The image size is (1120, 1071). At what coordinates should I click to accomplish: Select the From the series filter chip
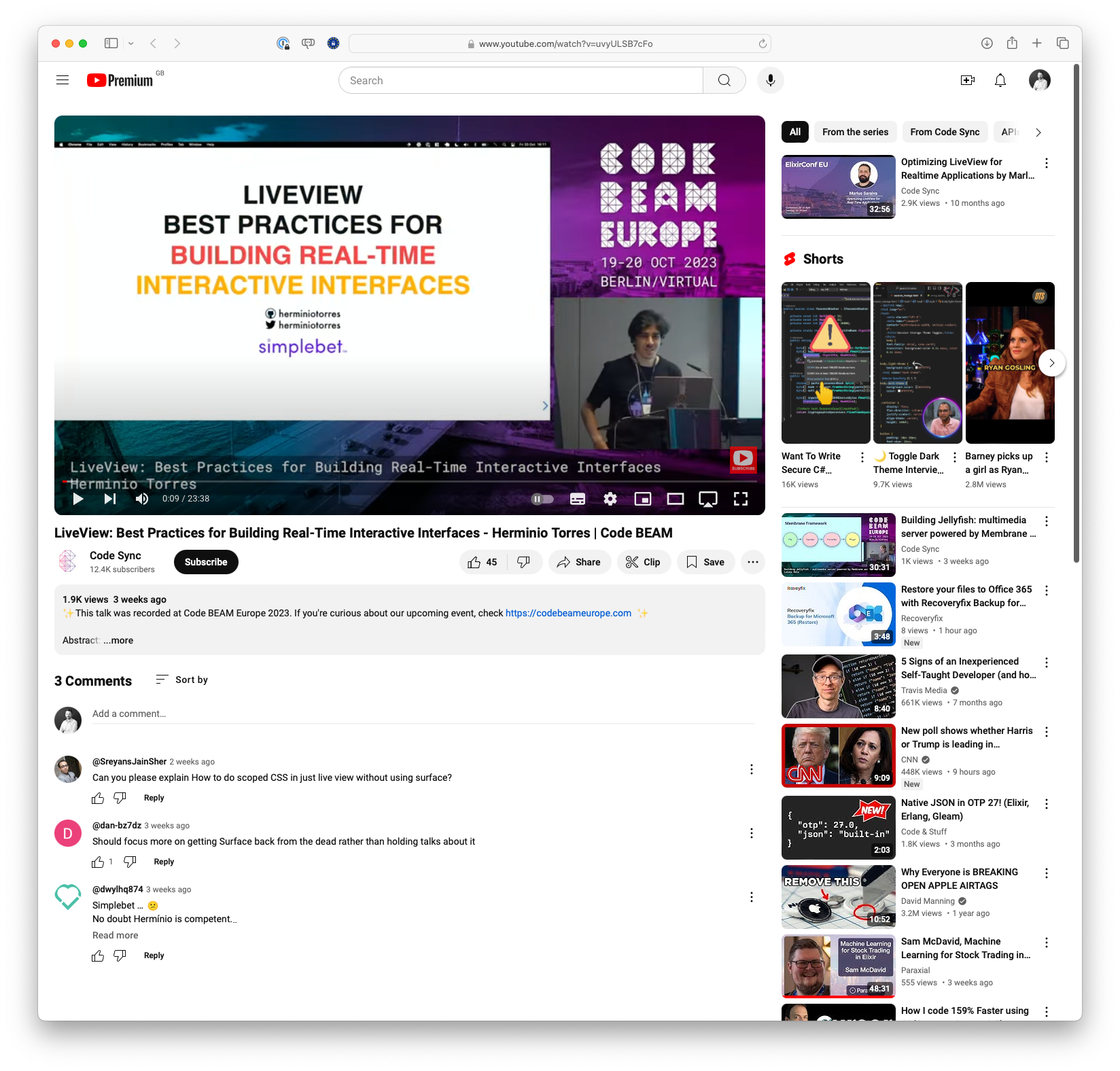(x=854, y=132)
